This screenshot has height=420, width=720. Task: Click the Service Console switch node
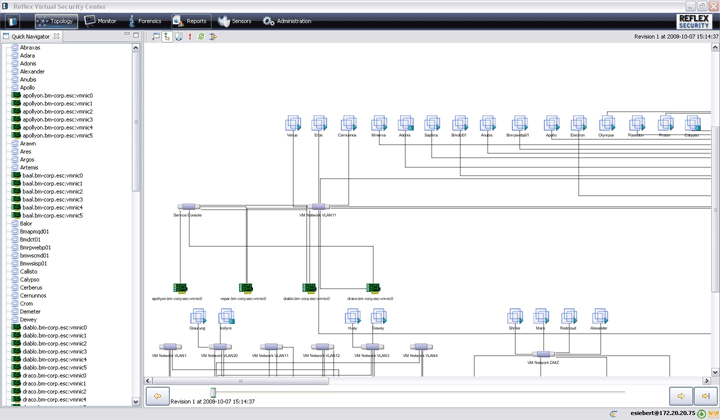point(188,207)
